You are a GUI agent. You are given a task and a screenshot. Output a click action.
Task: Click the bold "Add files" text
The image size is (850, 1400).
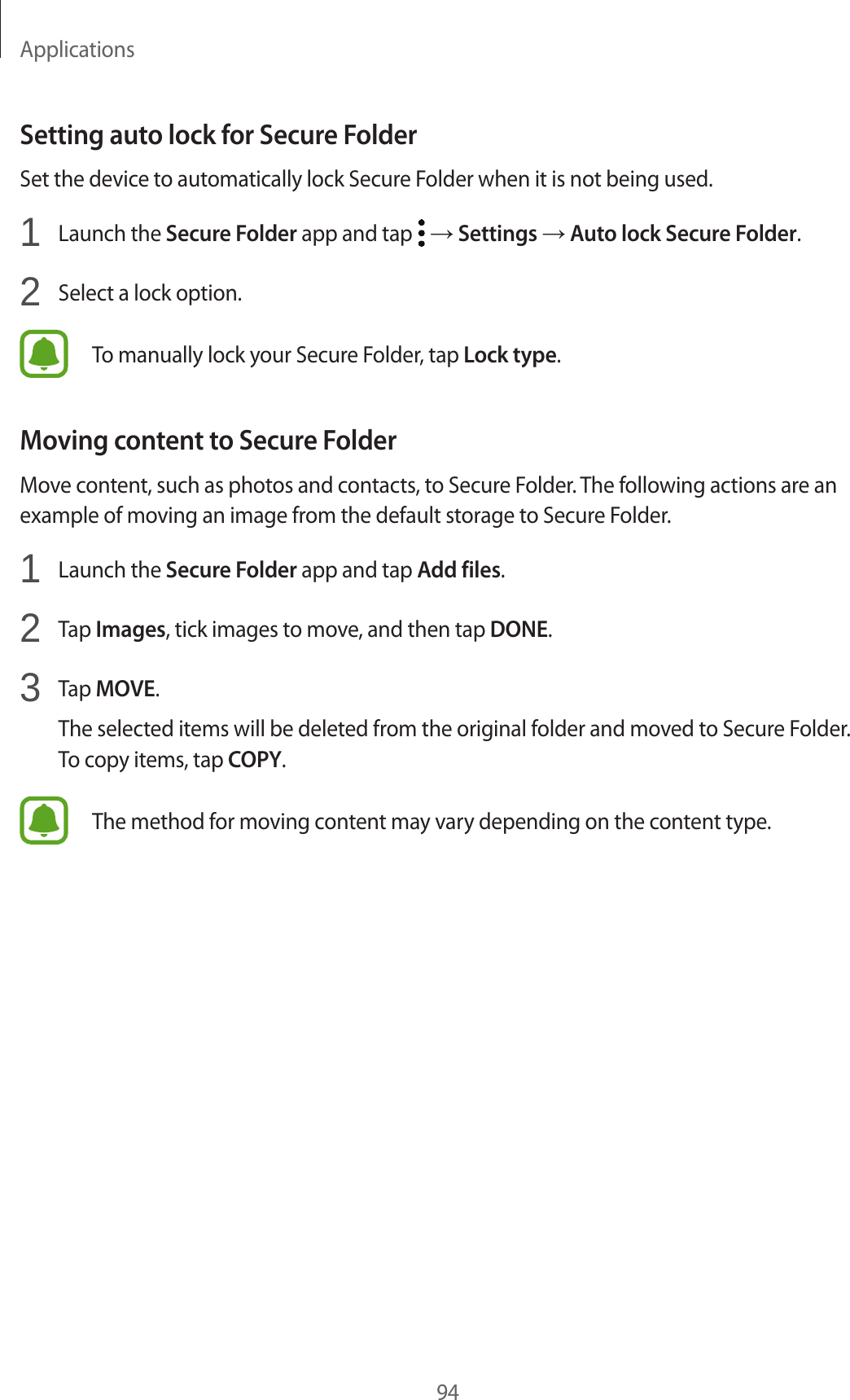pyautogui.click(x=458, y=570)
